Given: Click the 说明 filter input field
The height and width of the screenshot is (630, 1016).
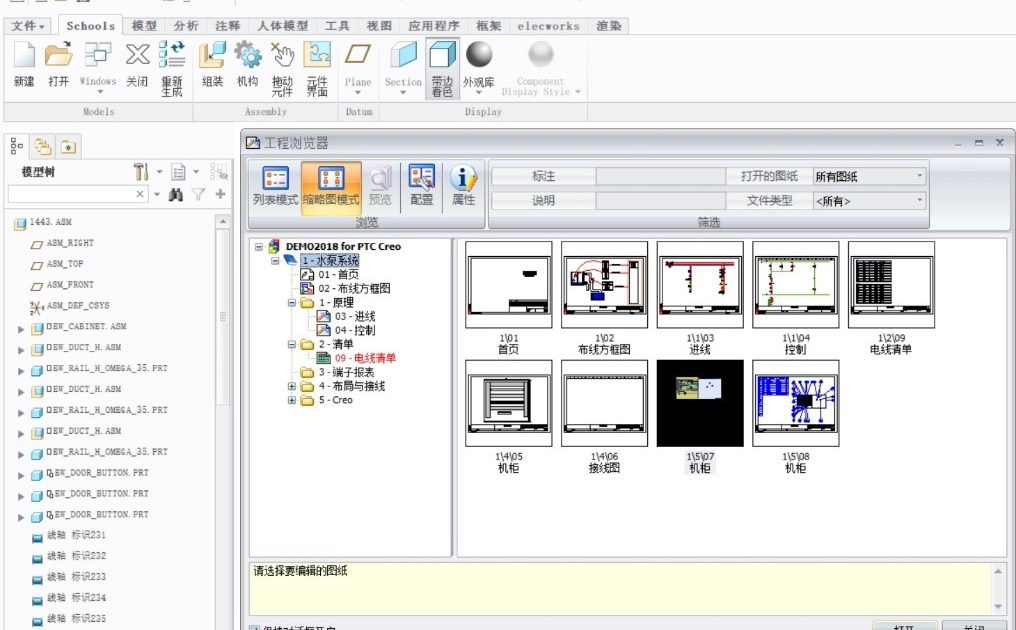Looking at the screenshot, I should point(660,201).
